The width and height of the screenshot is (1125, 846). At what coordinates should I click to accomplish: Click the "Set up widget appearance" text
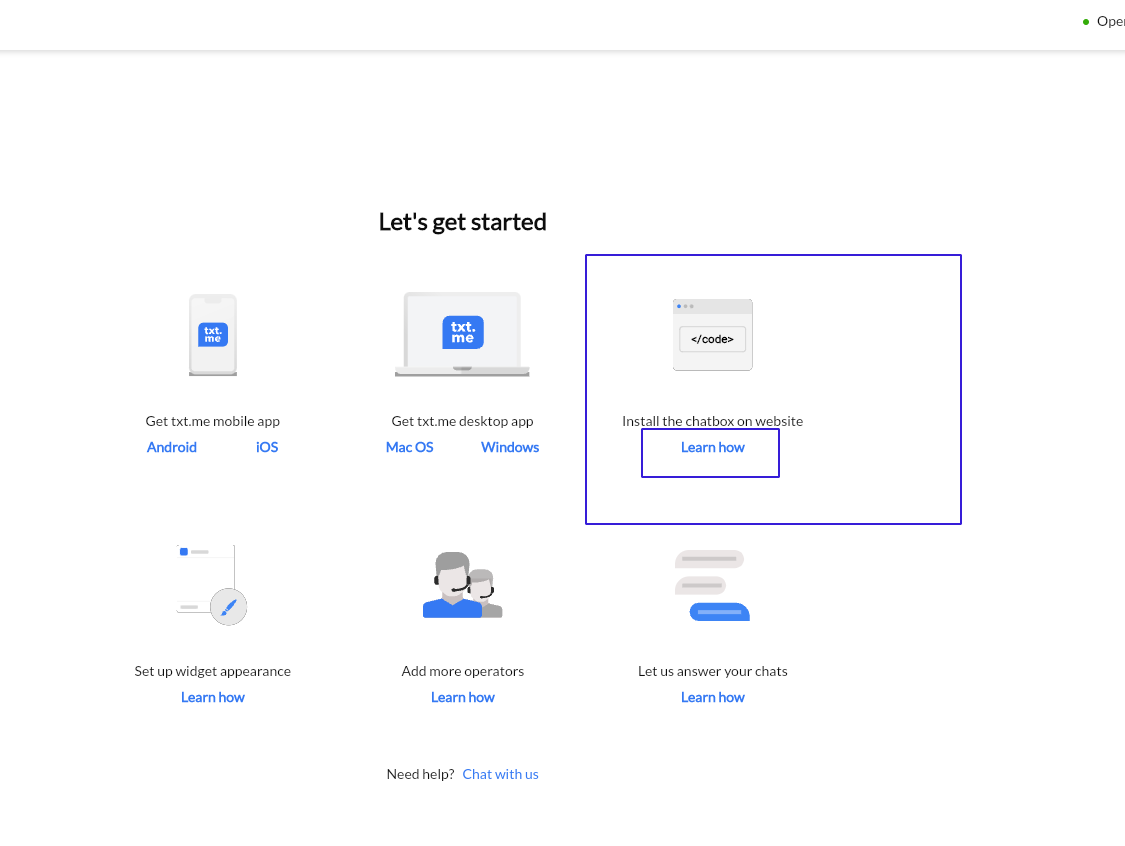coord(212,672)
